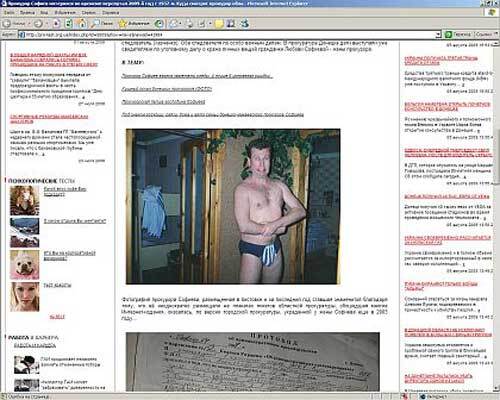This screenshot has width=500, height=400.
Task: Click the Edit page toolbar icon
Action: pyautogui.click(x=202, y=24)
